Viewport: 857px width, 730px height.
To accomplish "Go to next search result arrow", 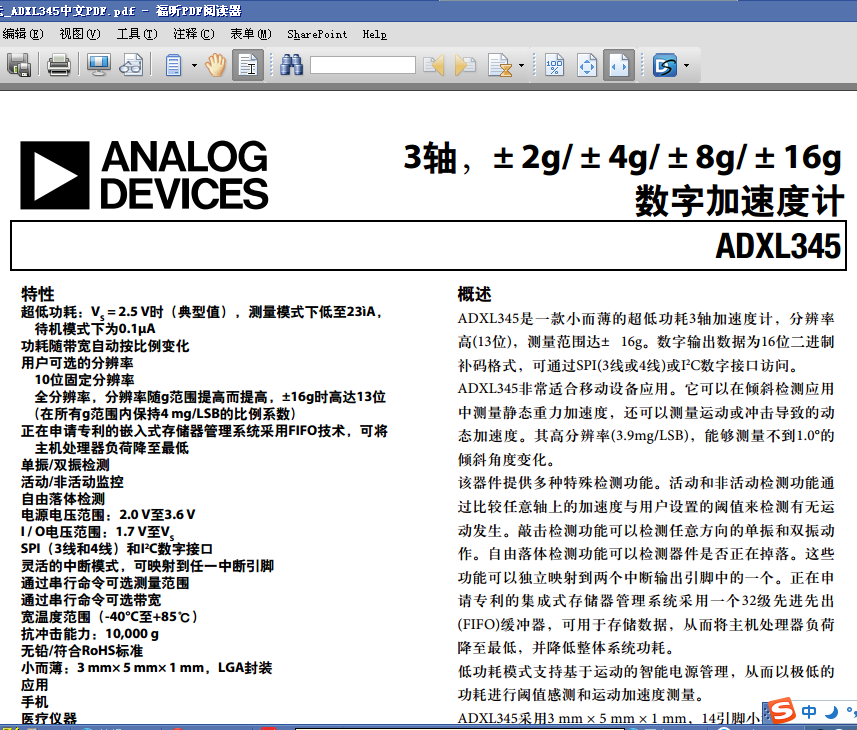I will [x=465, y=66].
